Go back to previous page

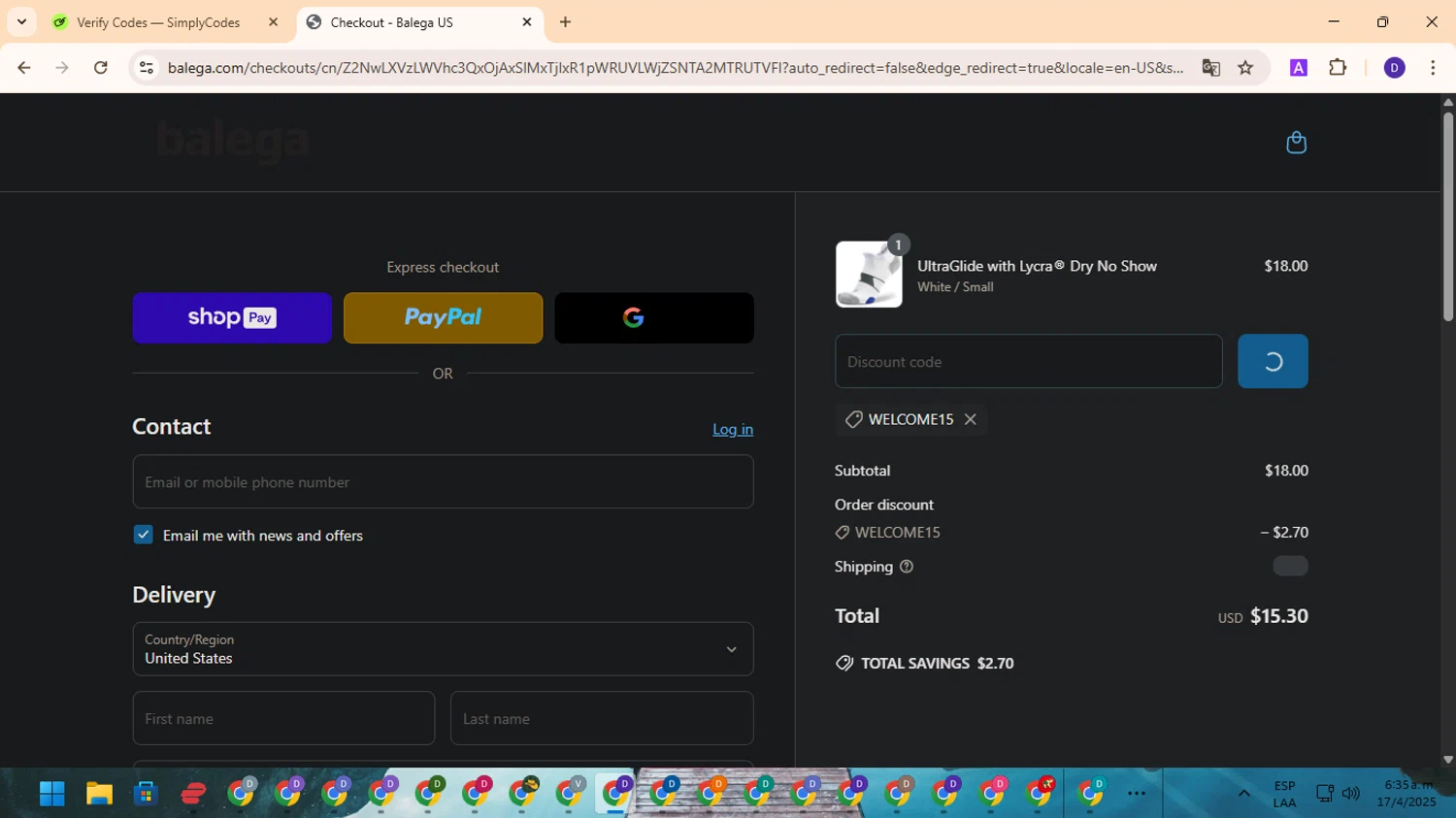tap(24, 67)
